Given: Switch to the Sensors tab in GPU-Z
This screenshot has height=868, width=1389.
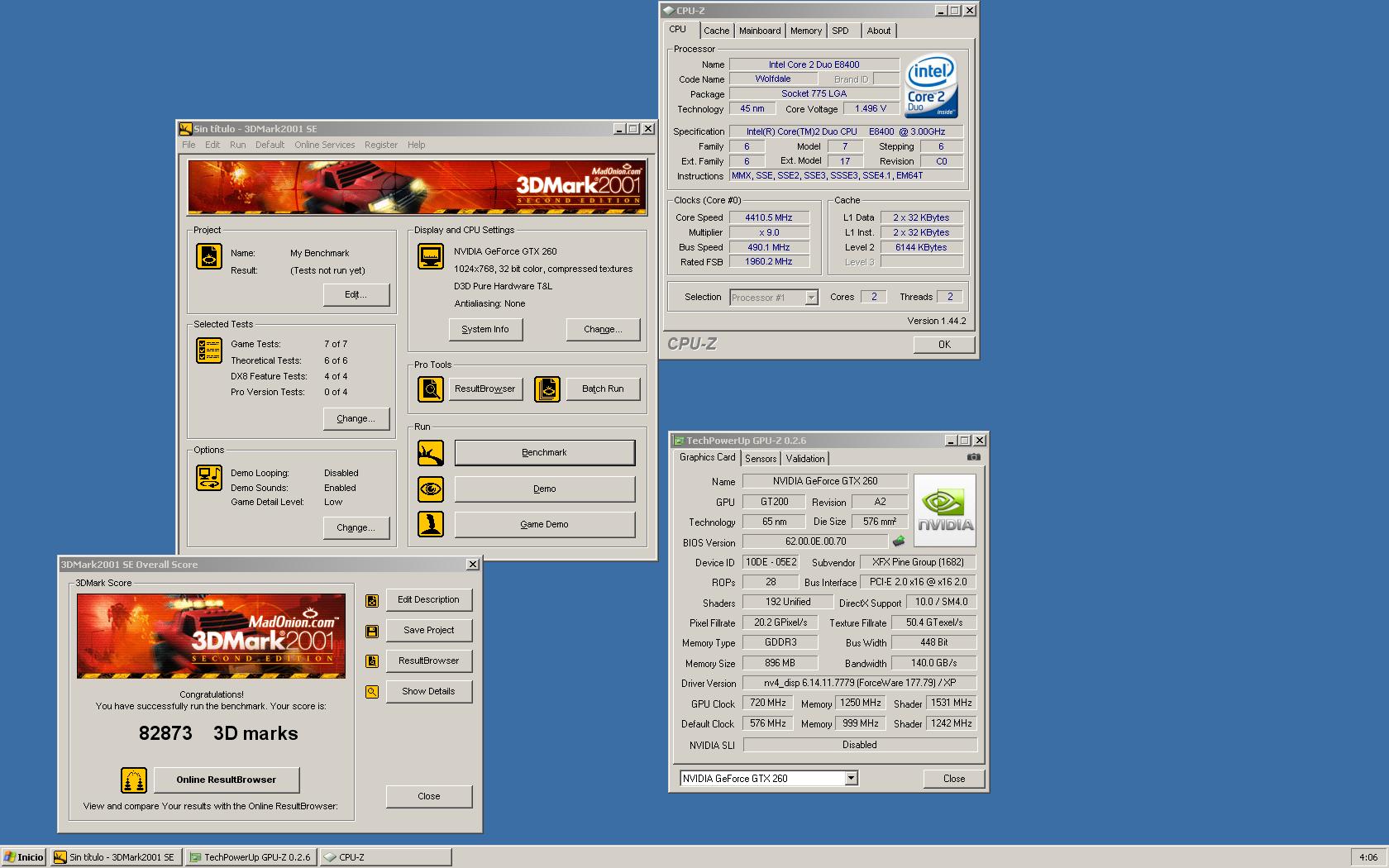Looking at the screenshot, I should [761, 459].
